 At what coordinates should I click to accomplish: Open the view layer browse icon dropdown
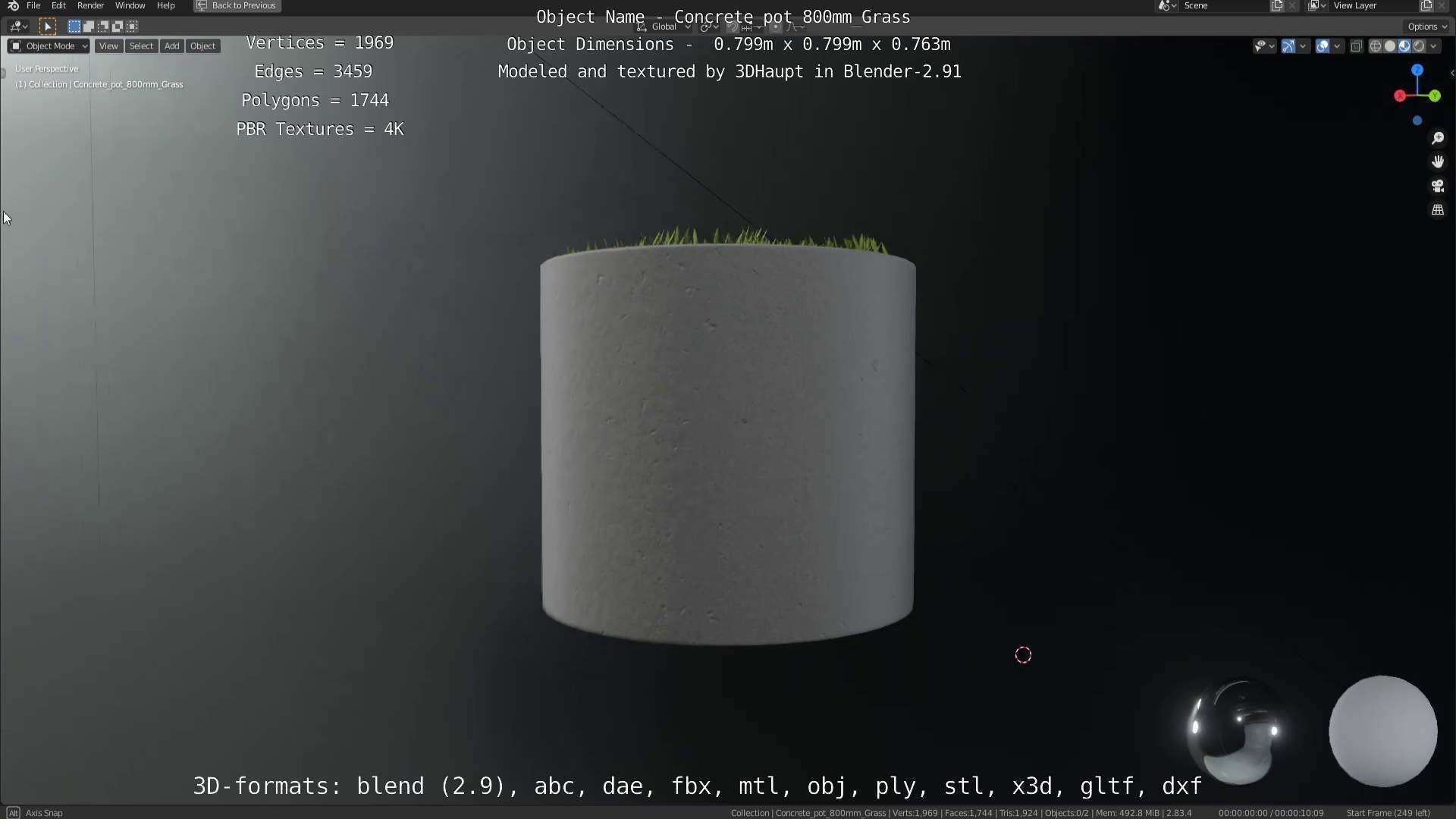click(1316, 5)
